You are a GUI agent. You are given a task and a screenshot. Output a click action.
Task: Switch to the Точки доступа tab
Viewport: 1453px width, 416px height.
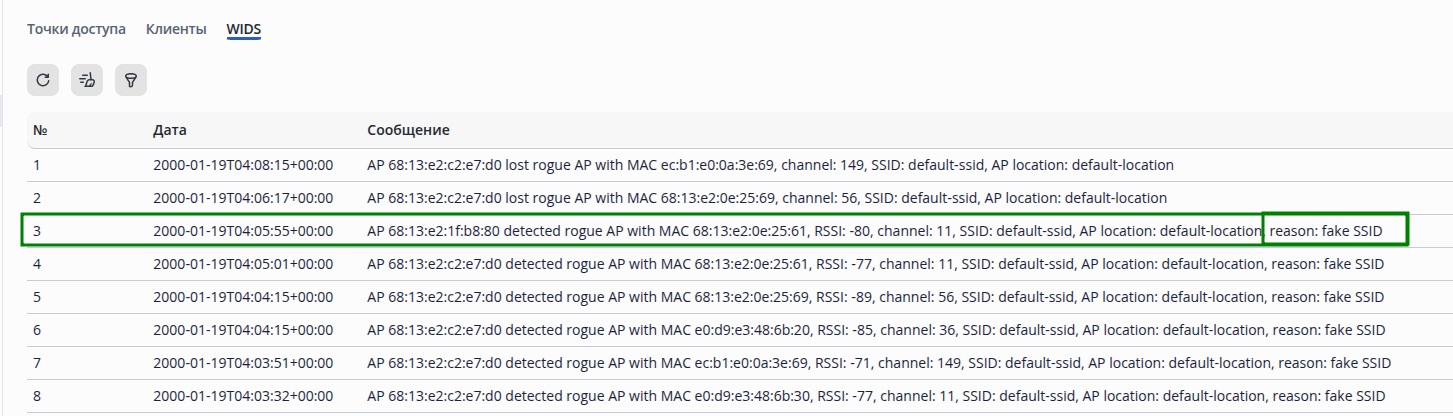[76, 29]
